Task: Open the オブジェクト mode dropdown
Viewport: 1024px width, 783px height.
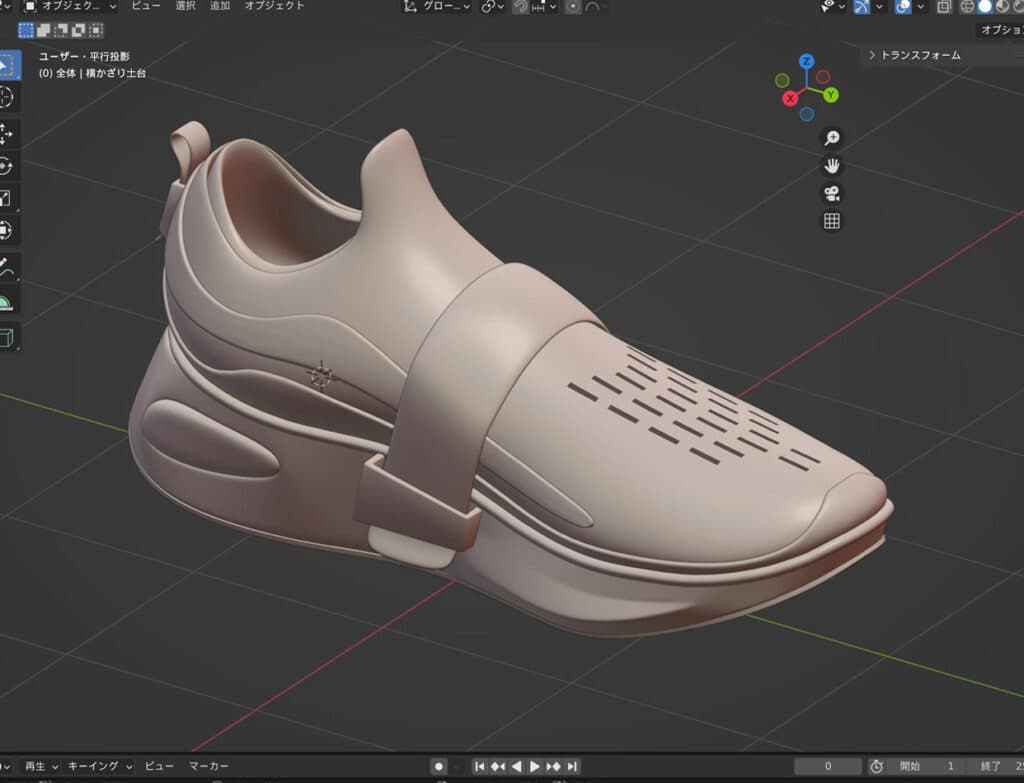Action: point(69,7)
